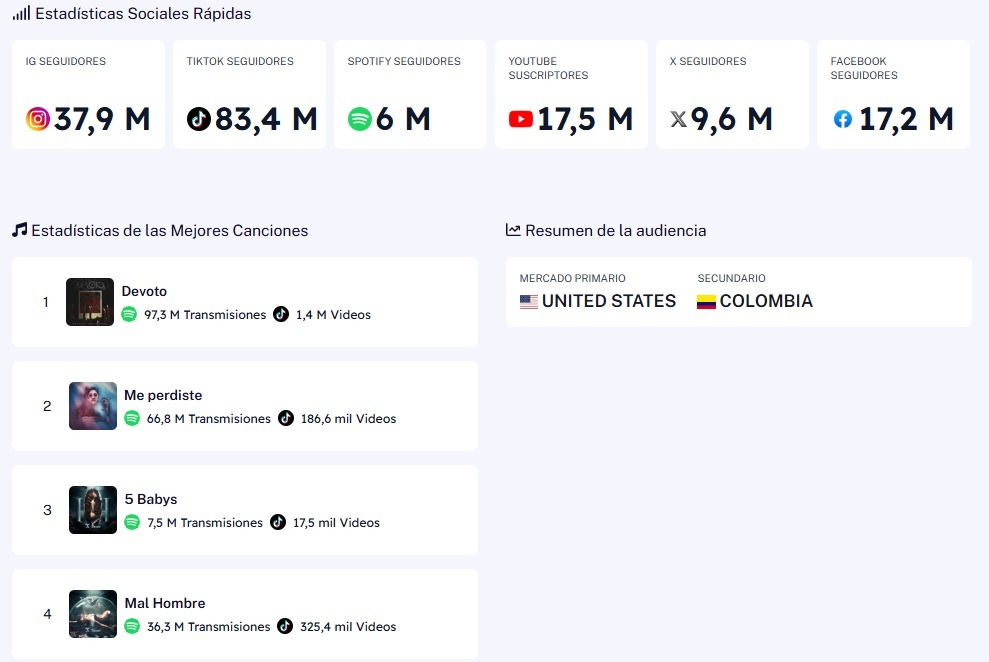Open the Devoto album cover thumbnail
Image resolution: width=989 pixels, height=662 pixels.
[x=90, y=302]
